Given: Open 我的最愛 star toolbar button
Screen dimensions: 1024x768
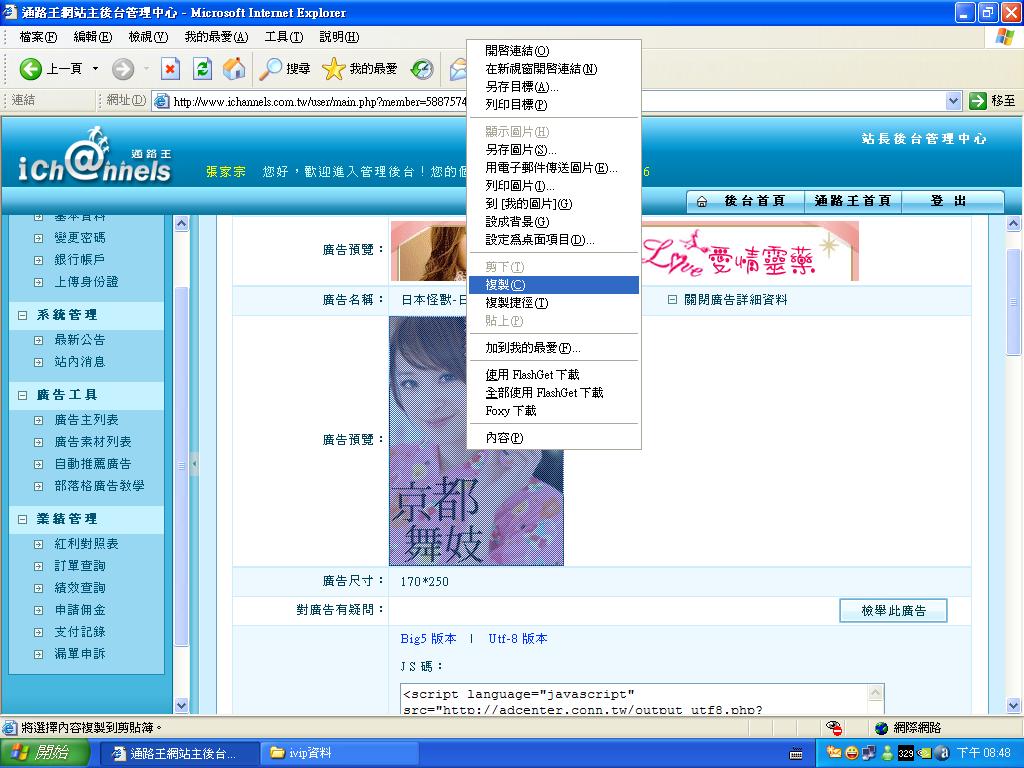Looking at the screenshot, I should [360, 69].
